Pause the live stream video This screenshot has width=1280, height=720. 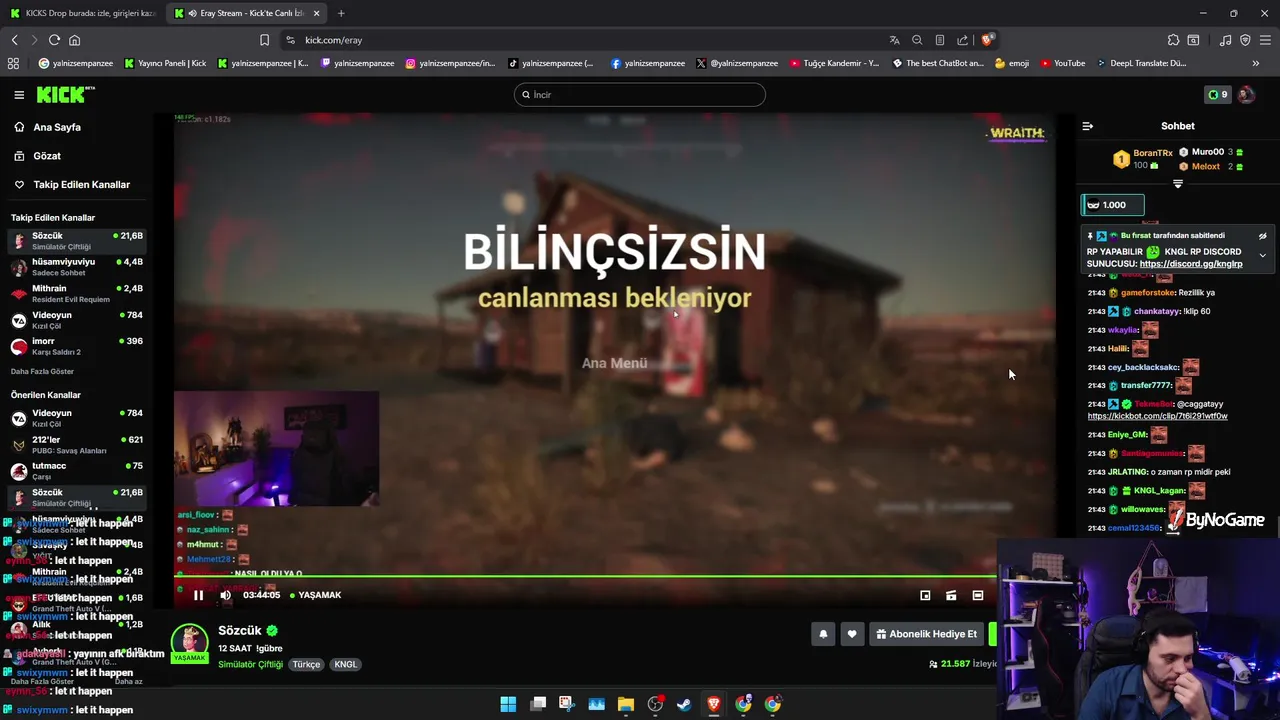(198, 595)
